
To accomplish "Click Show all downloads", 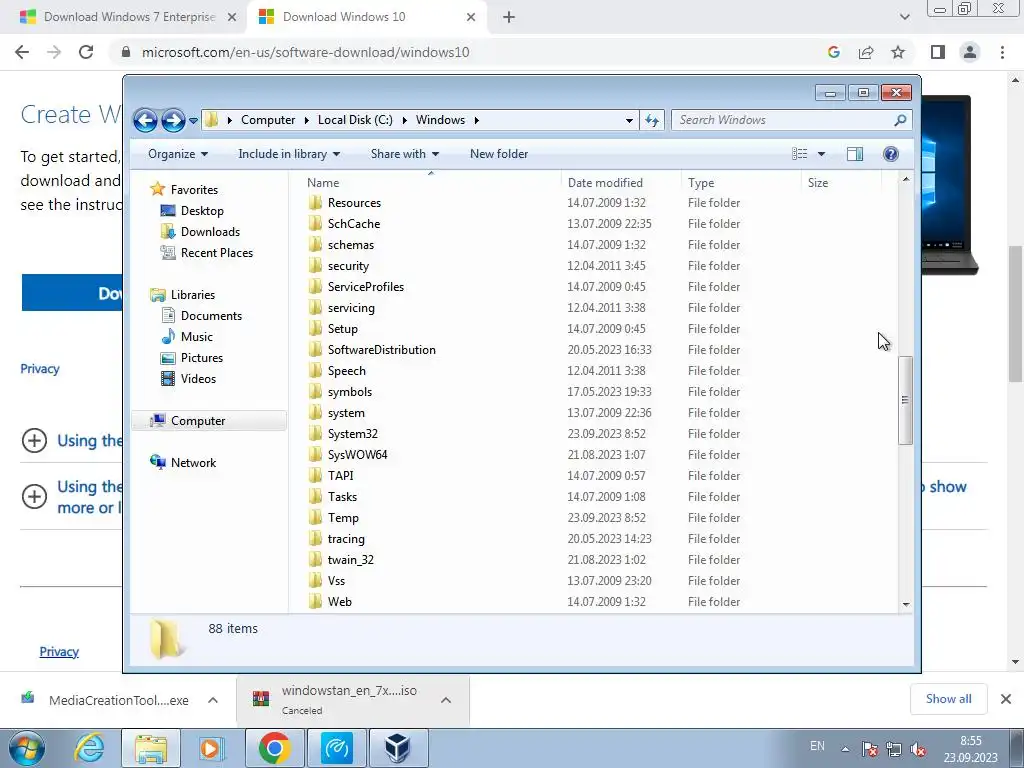I will tap(948, 699).
